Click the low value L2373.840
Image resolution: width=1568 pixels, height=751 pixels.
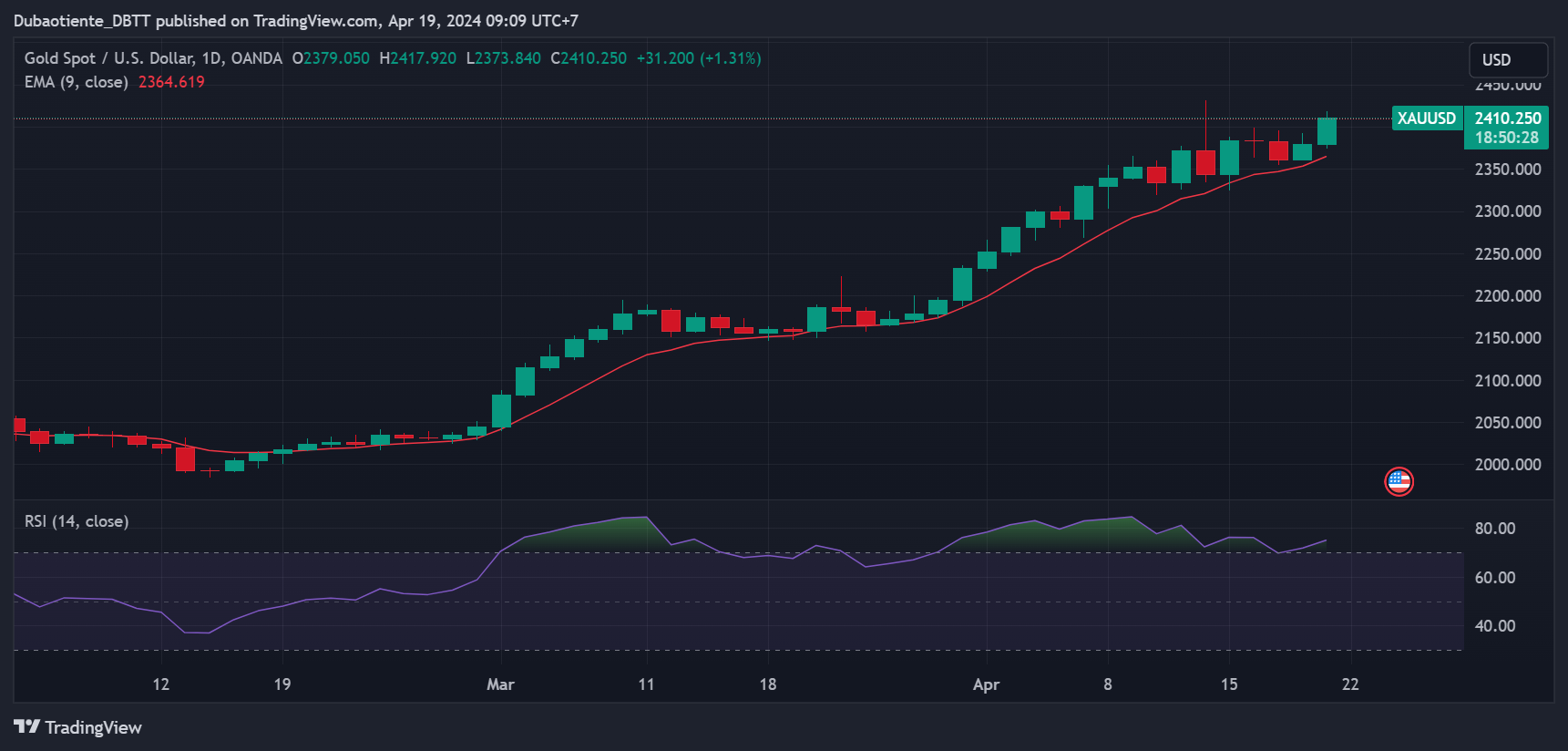[503, 58]
